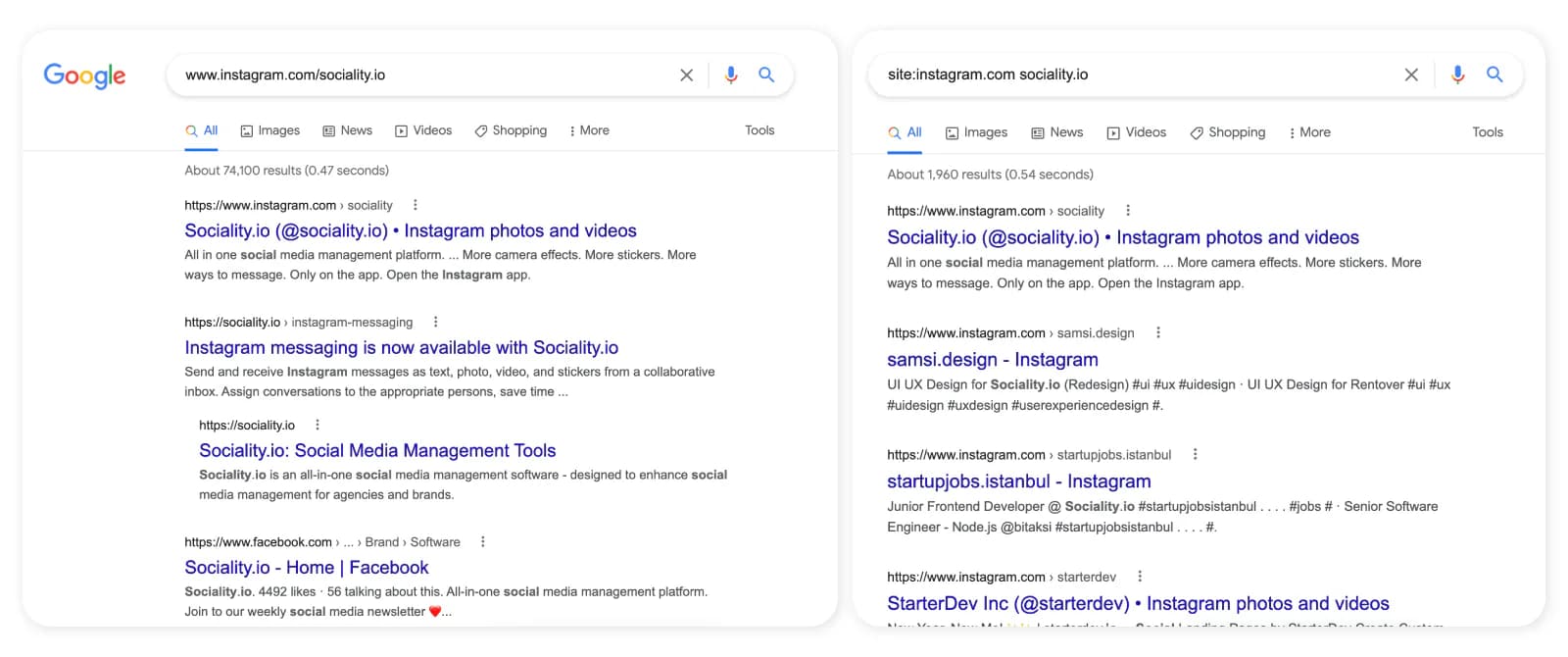Open three-dot menu beside right instagram.com › sociality result
This screenshot has width=1568, height=657.
point(1128,210)
